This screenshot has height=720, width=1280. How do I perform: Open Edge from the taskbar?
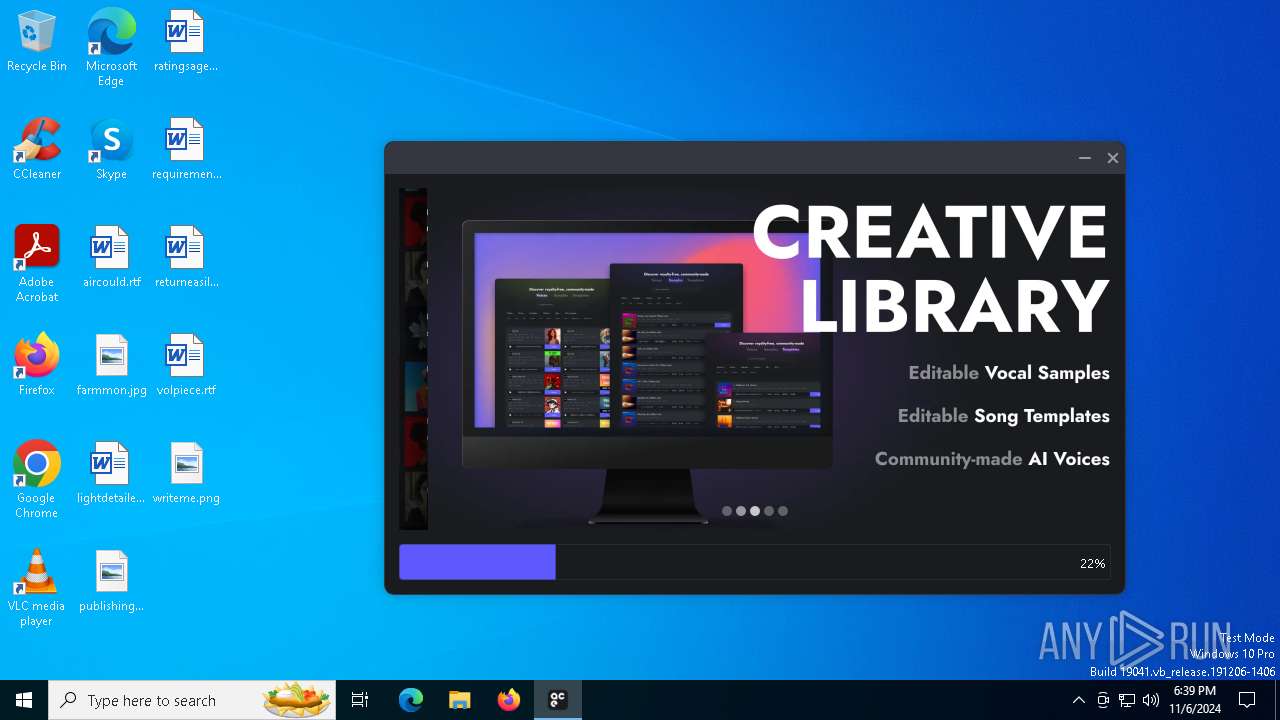tap(411, 700)
